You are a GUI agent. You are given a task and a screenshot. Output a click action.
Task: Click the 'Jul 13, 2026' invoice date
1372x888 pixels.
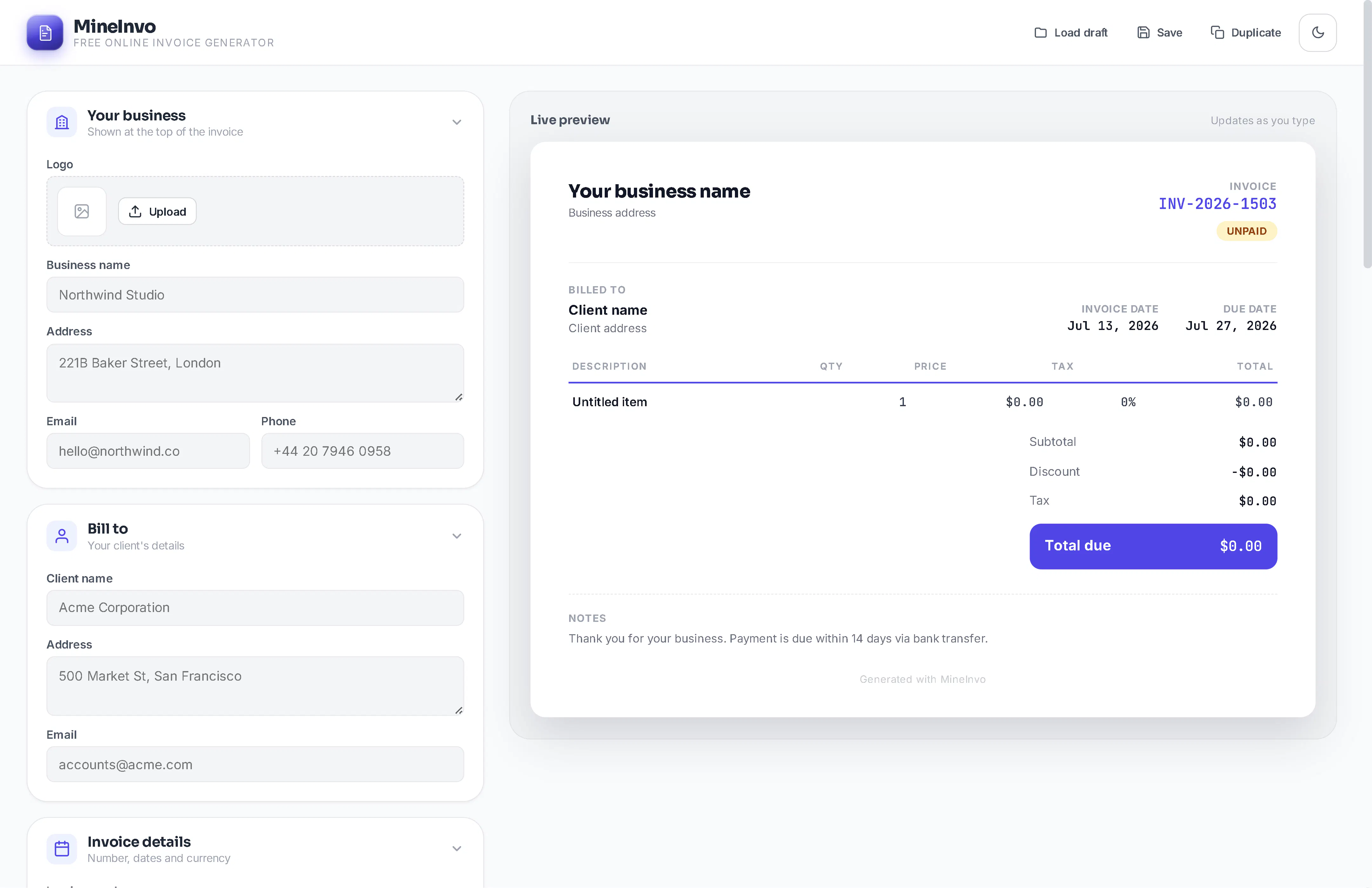[x=1113, y=326]
